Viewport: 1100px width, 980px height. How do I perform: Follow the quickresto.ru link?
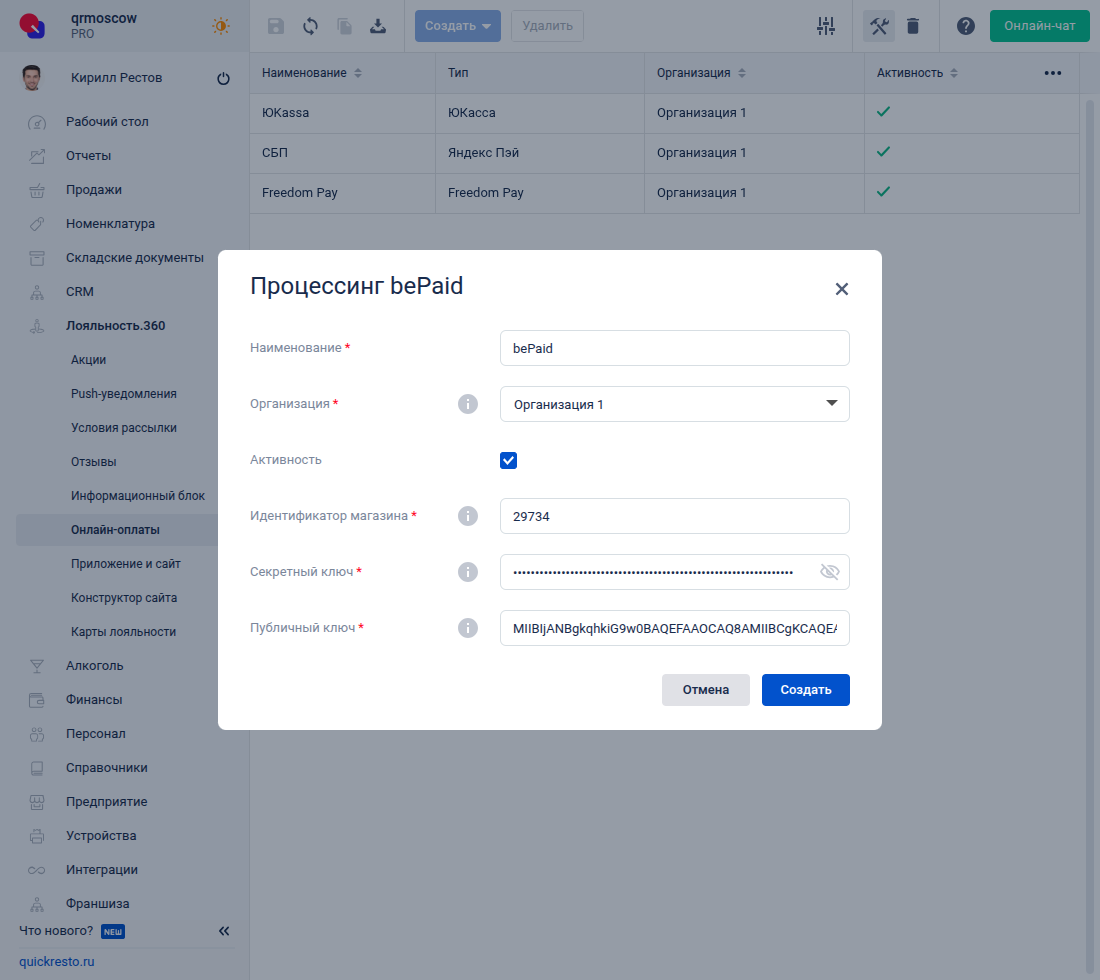(57, 962)
